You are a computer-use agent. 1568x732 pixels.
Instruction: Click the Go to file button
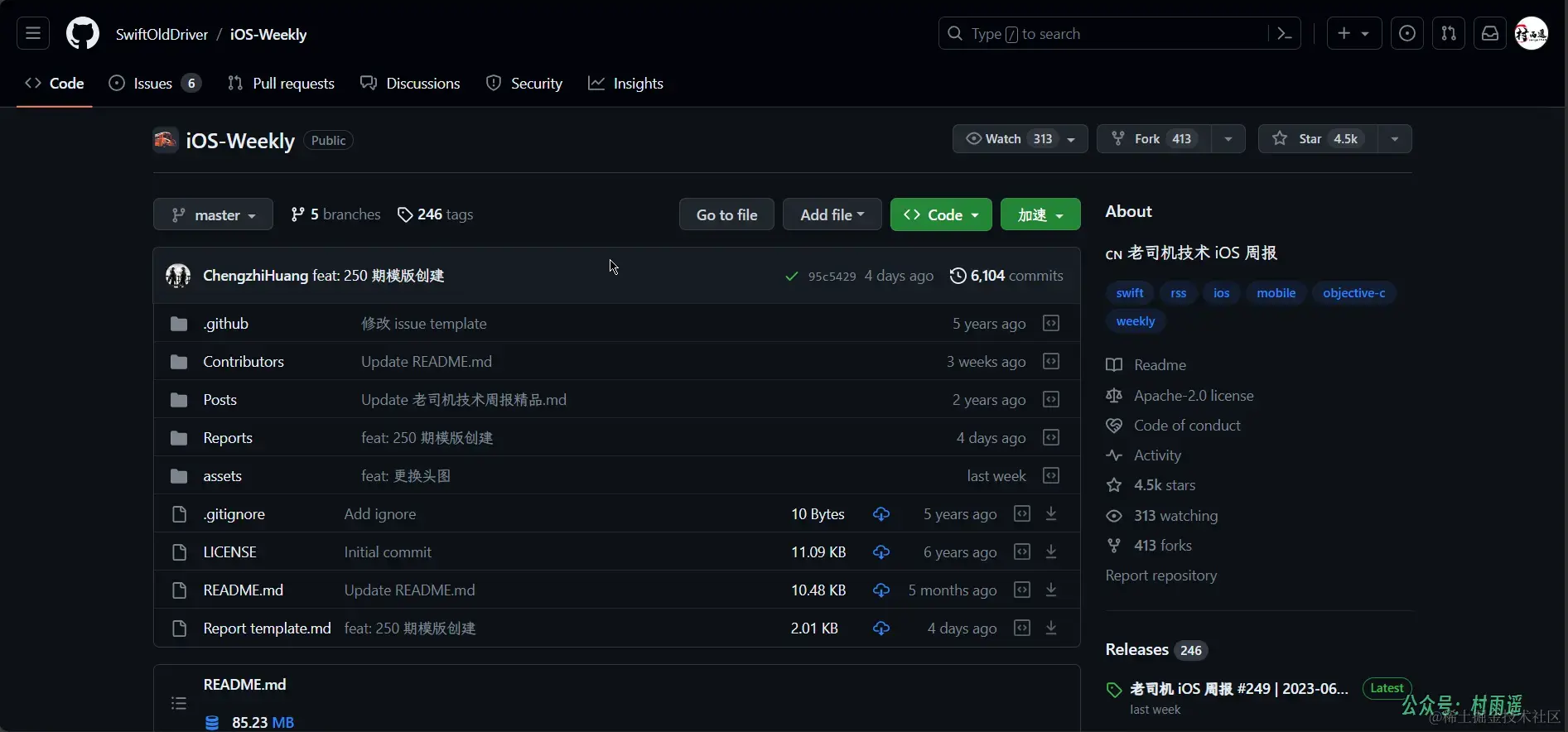(x=726, y=214)
